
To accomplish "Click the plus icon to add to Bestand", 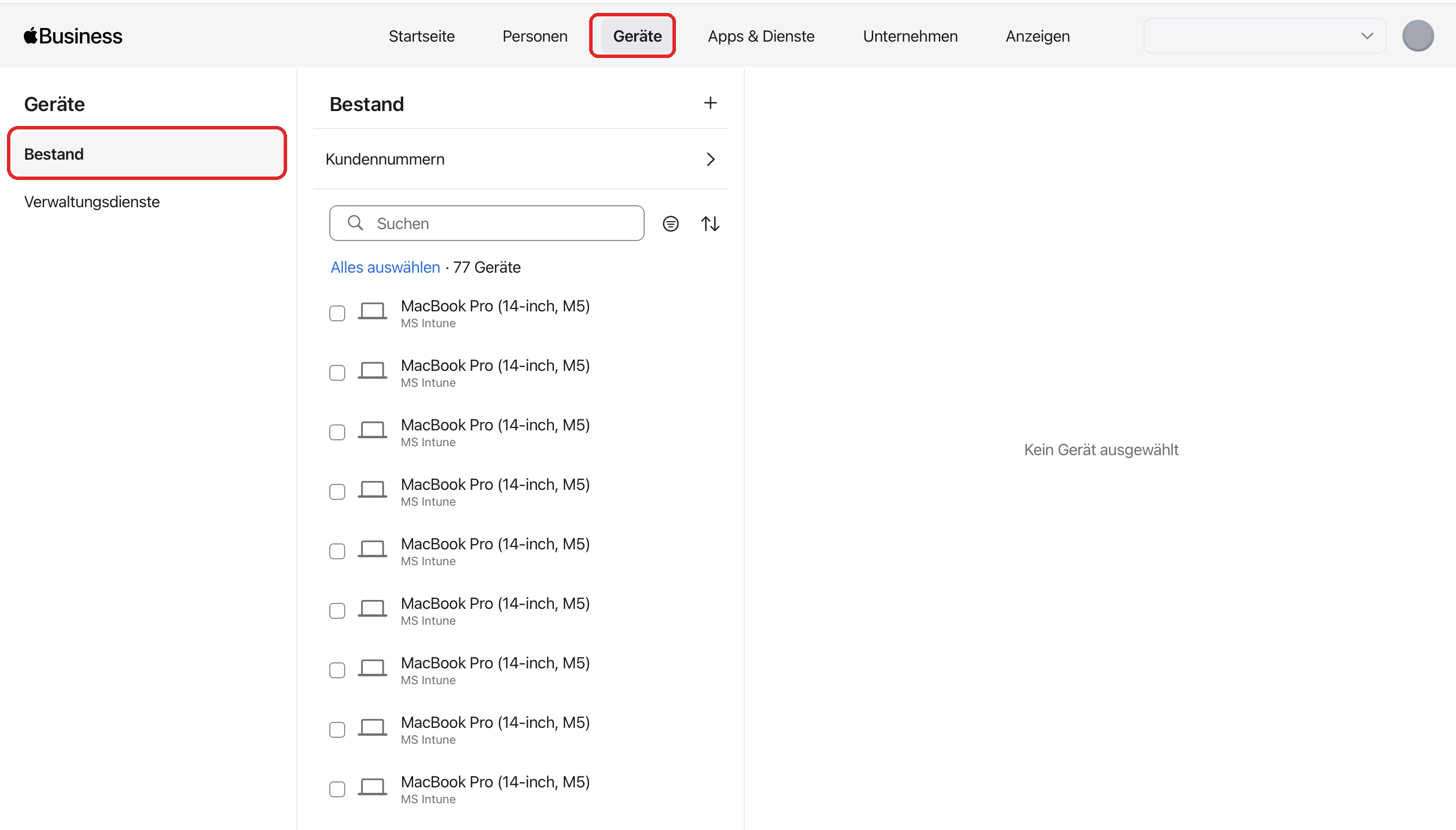I will pos(710,103).
